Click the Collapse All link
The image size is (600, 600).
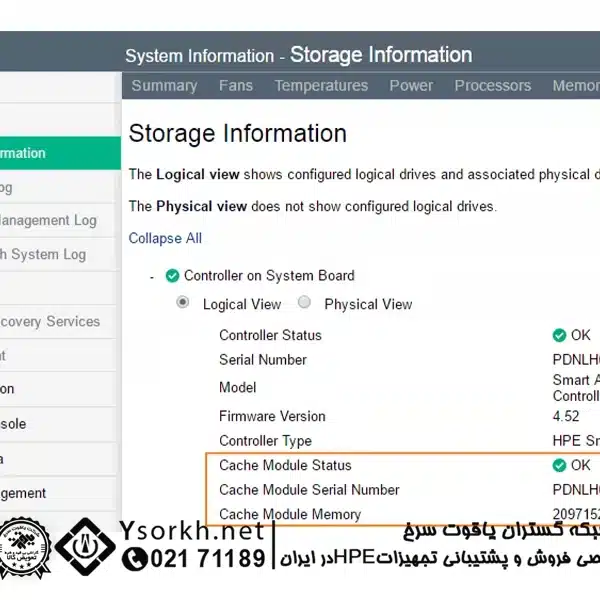[165, 238]
